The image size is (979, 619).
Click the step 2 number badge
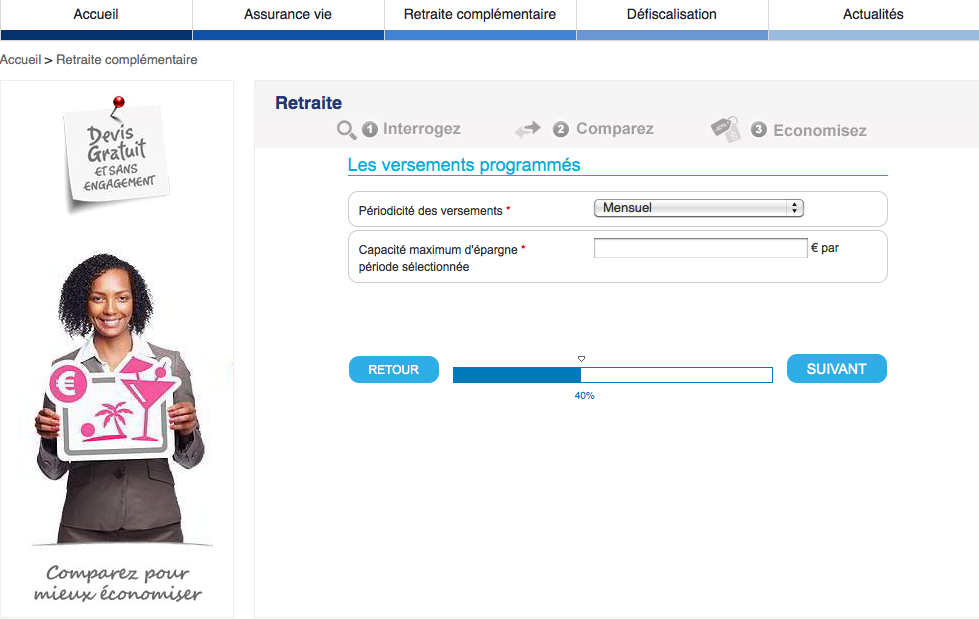tap(561, 129)
